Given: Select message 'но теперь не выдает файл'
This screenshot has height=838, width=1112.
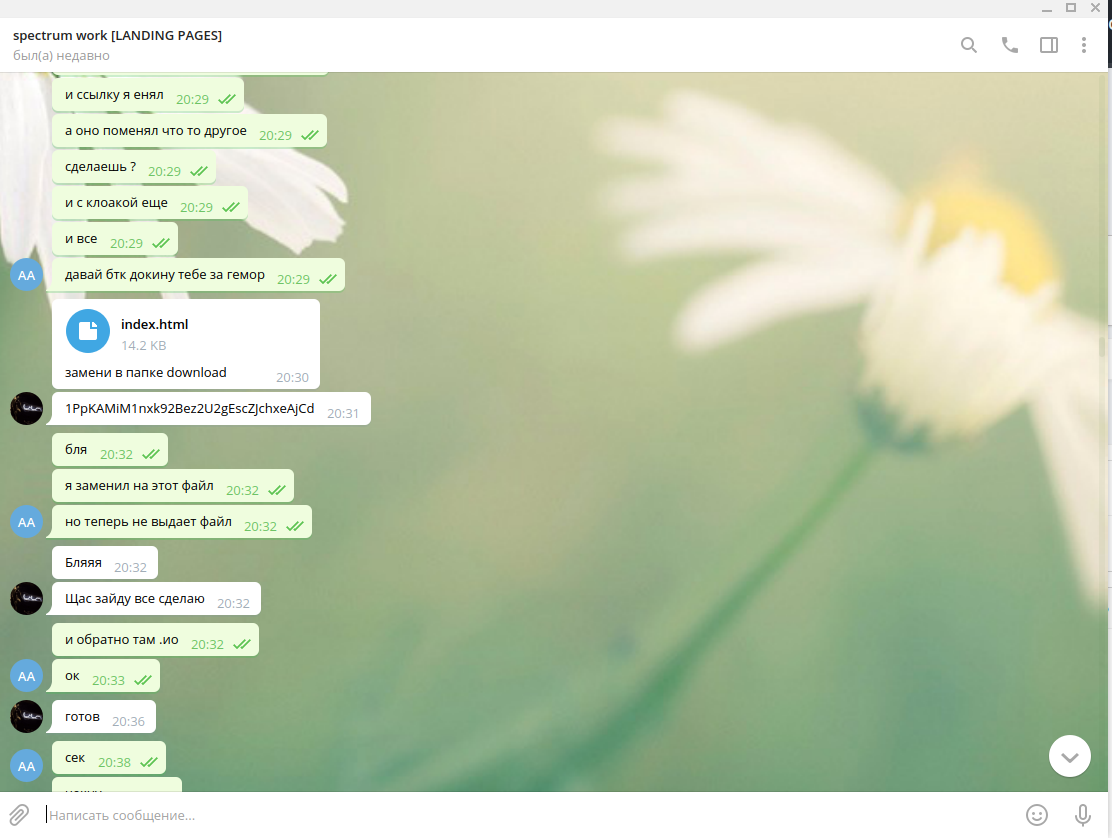Looking at the screenshot, I should point(182,522).
